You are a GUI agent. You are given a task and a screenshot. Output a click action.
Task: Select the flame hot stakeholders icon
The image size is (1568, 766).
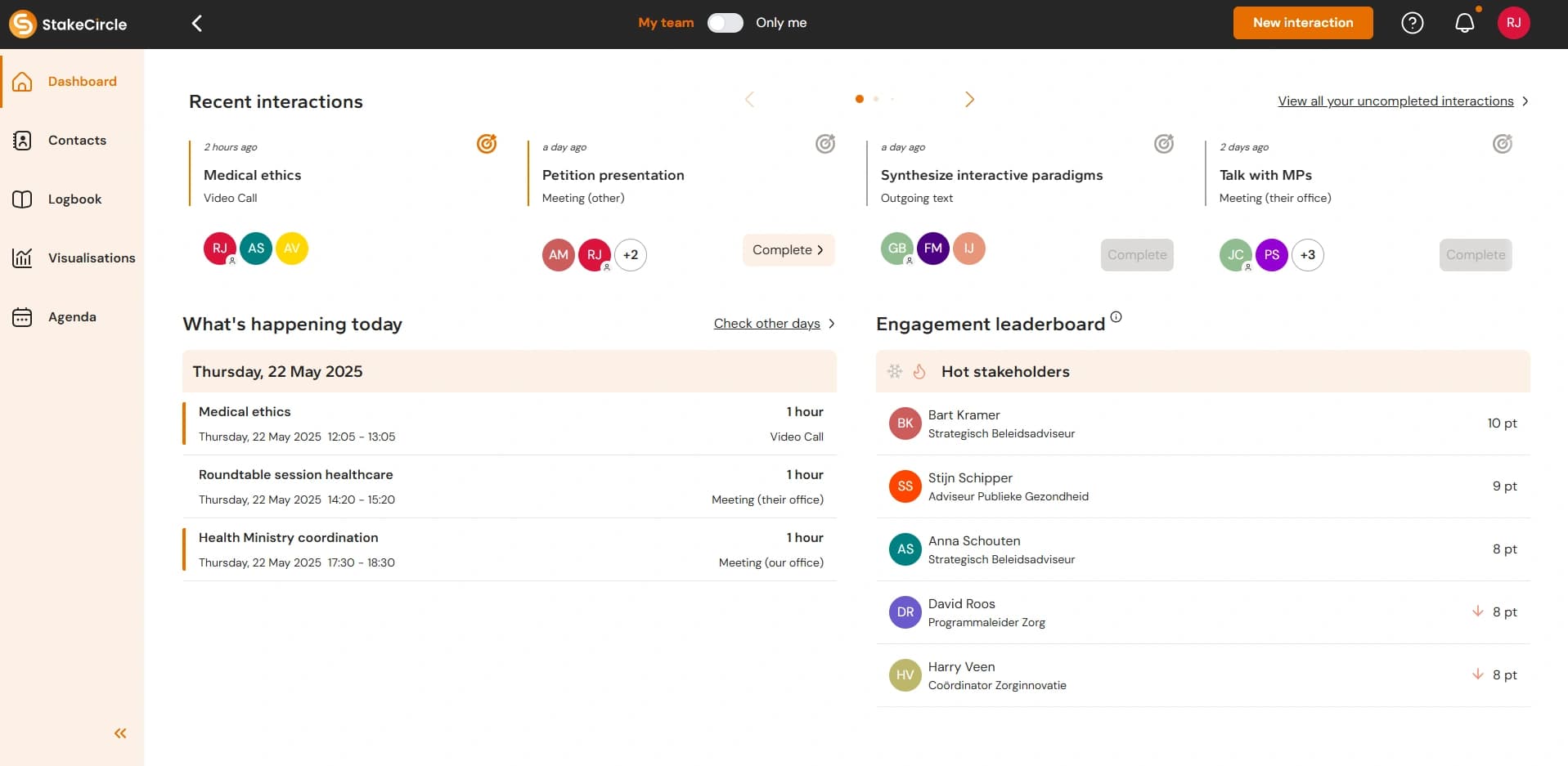point(919,372)
